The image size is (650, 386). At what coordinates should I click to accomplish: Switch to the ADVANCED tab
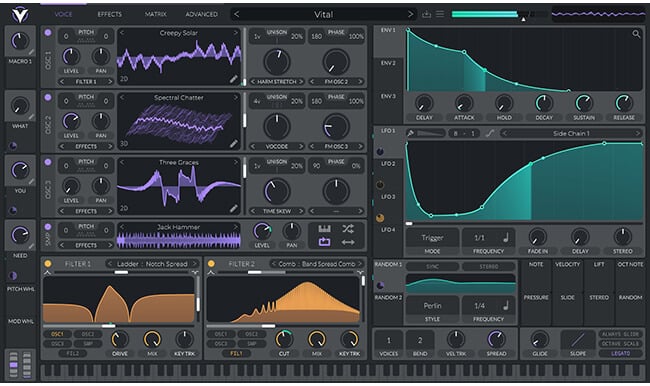201,14
